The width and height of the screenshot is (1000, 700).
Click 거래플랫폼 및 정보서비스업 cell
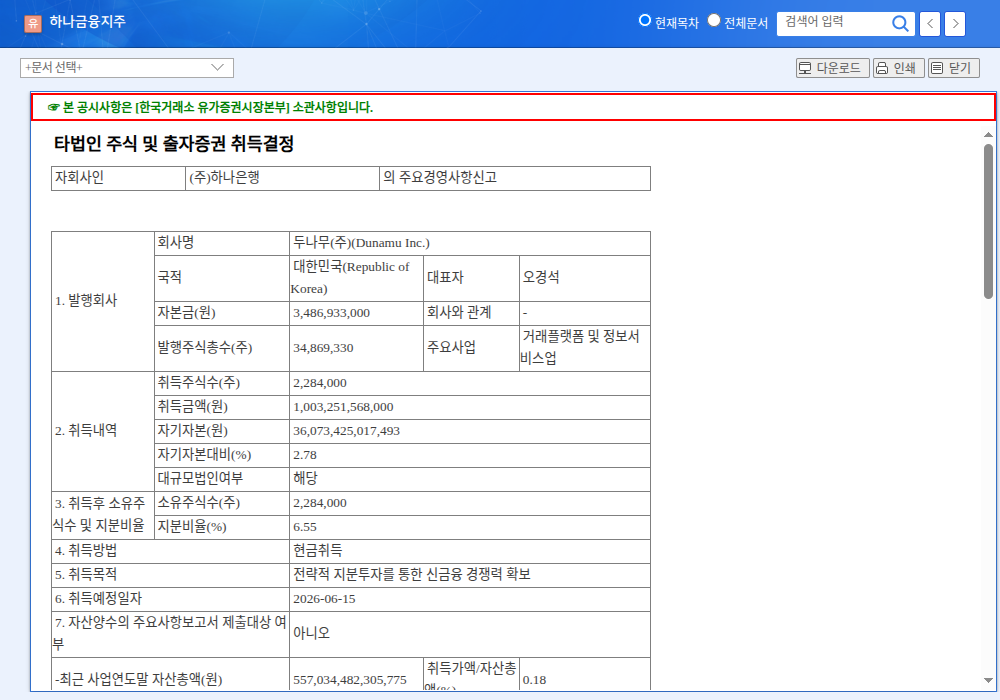point(585,348)
